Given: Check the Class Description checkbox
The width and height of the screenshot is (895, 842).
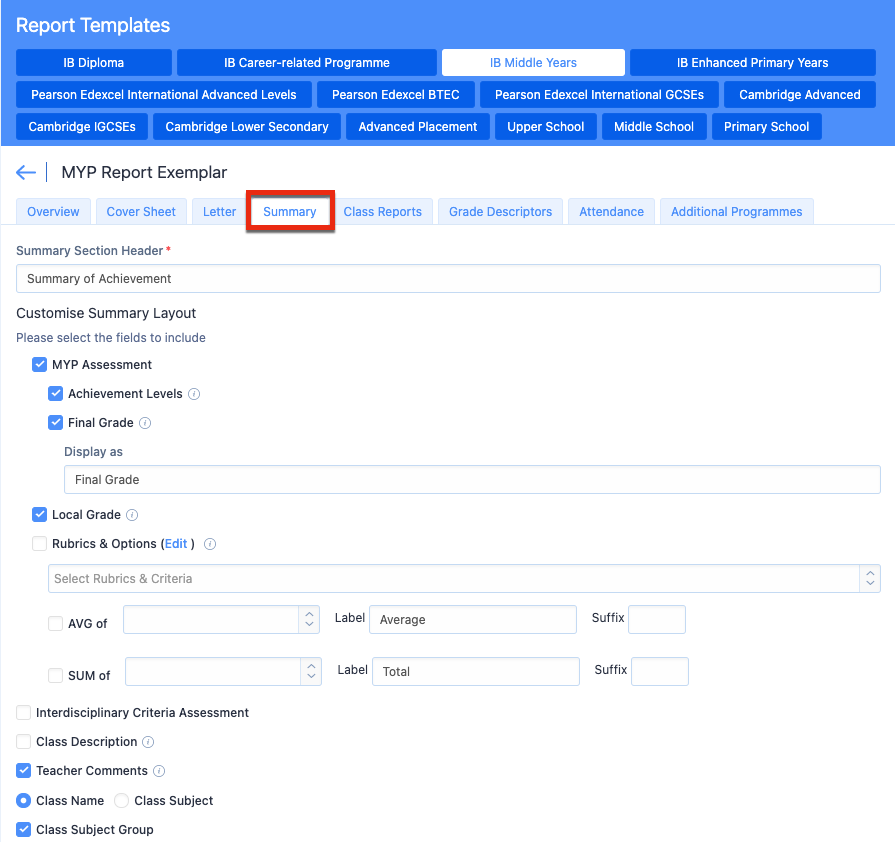Looking at the screenshot, I should pyautogui.click(x=23, y=742).
